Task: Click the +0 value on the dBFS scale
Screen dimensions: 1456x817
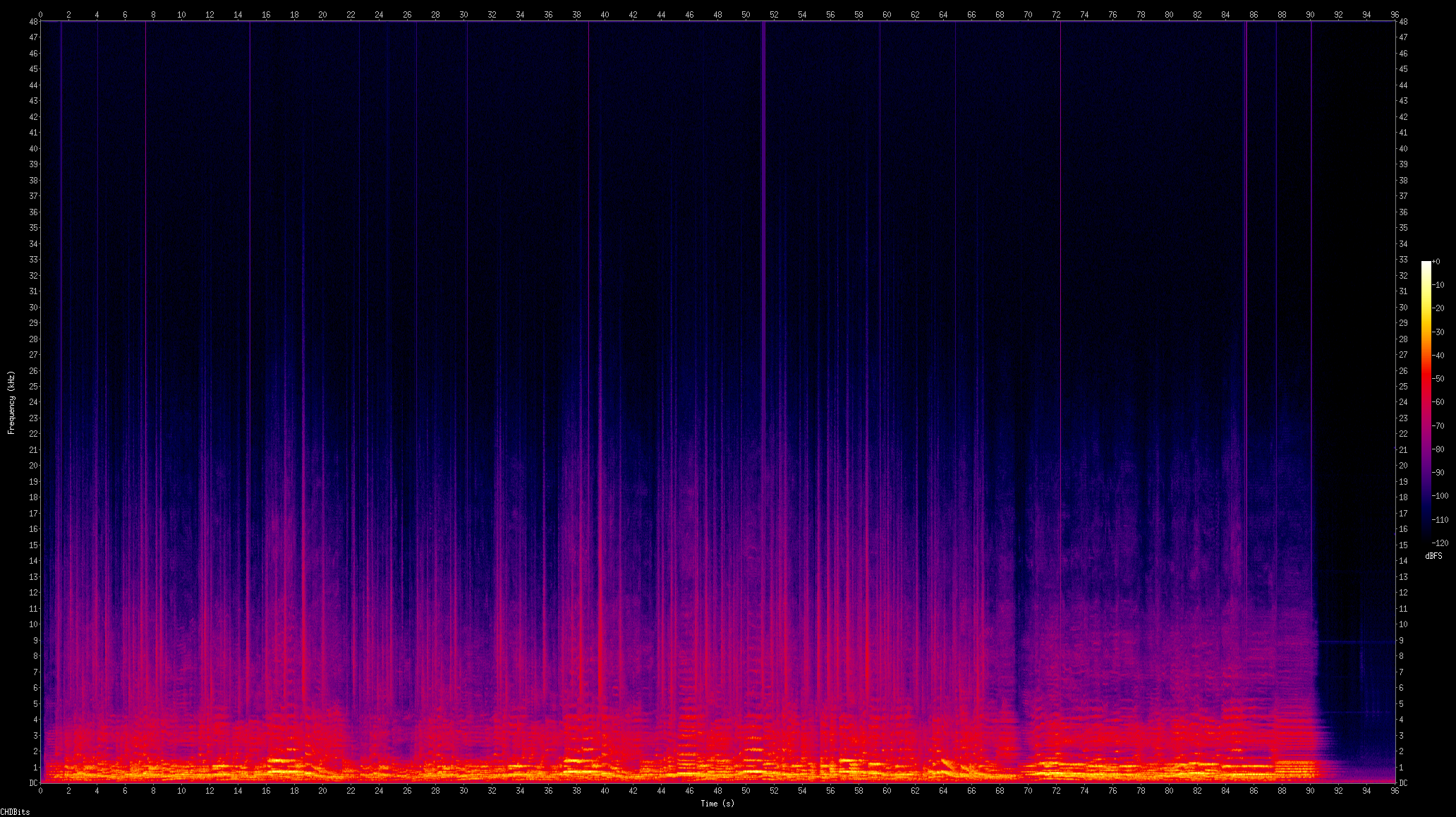Action: tap(1436, 262)
